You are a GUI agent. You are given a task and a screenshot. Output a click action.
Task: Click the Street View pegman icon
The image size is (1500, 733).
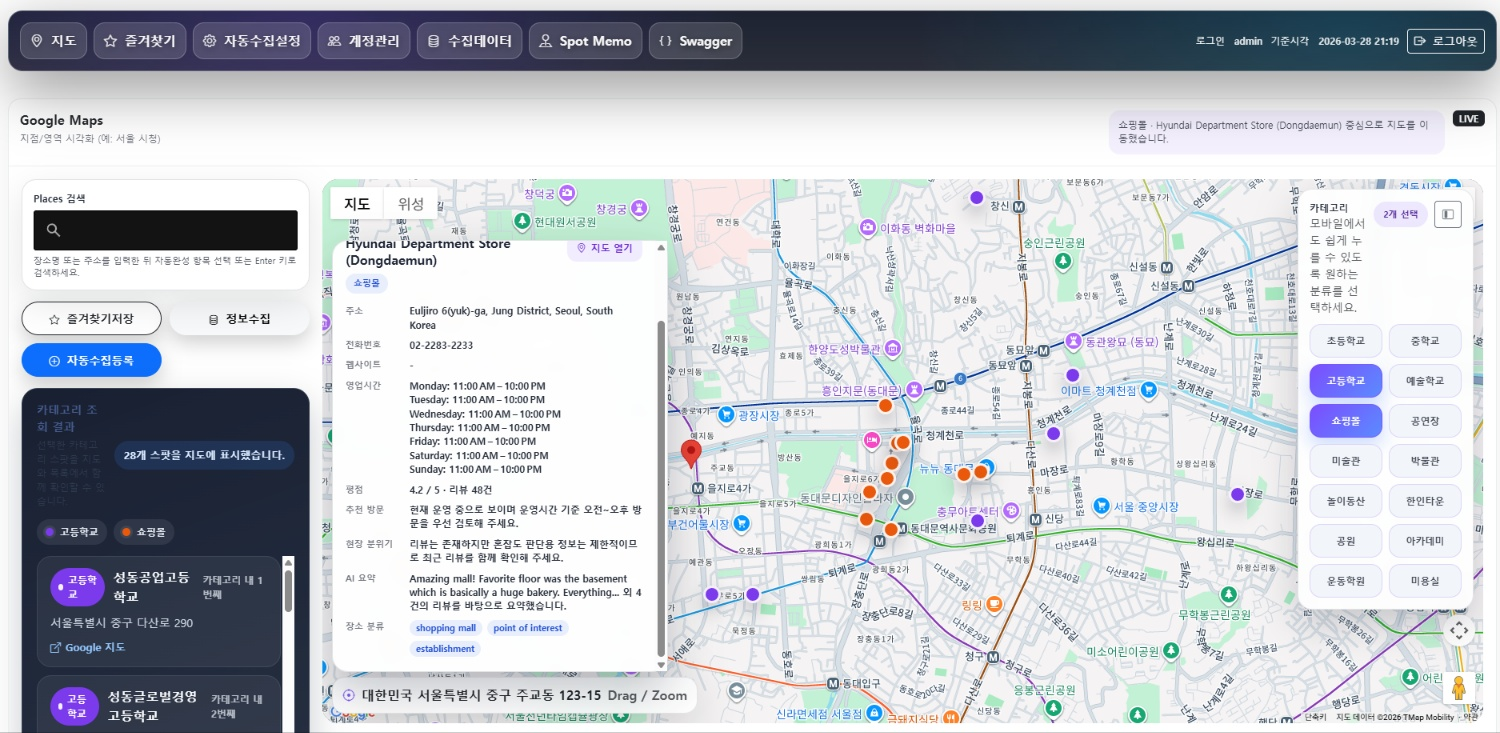tap(1458, 688)
